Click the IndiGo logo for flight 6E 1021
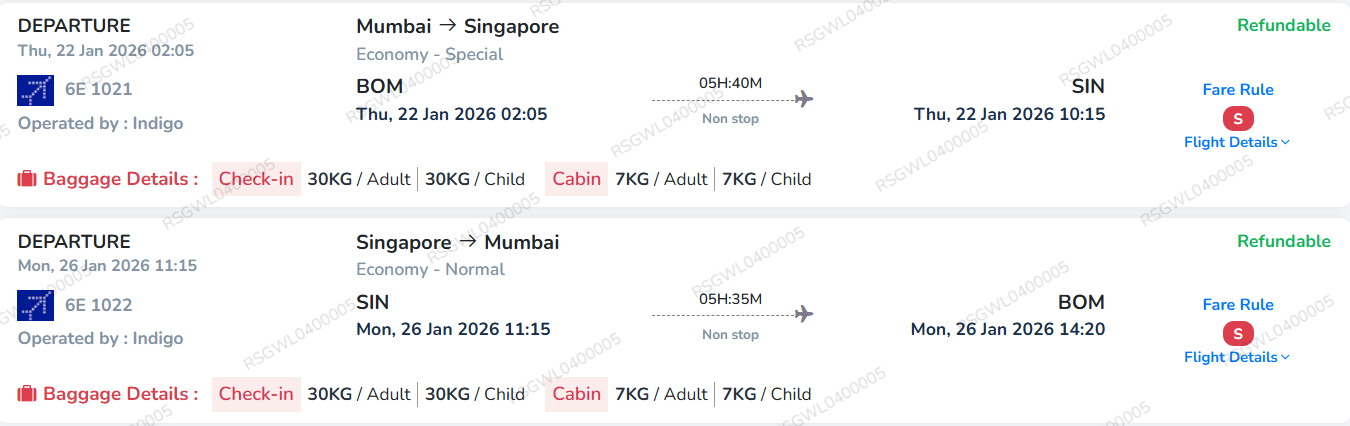Image resolution: width=1350 pixels, height=426 pixels. click(35, 90)
